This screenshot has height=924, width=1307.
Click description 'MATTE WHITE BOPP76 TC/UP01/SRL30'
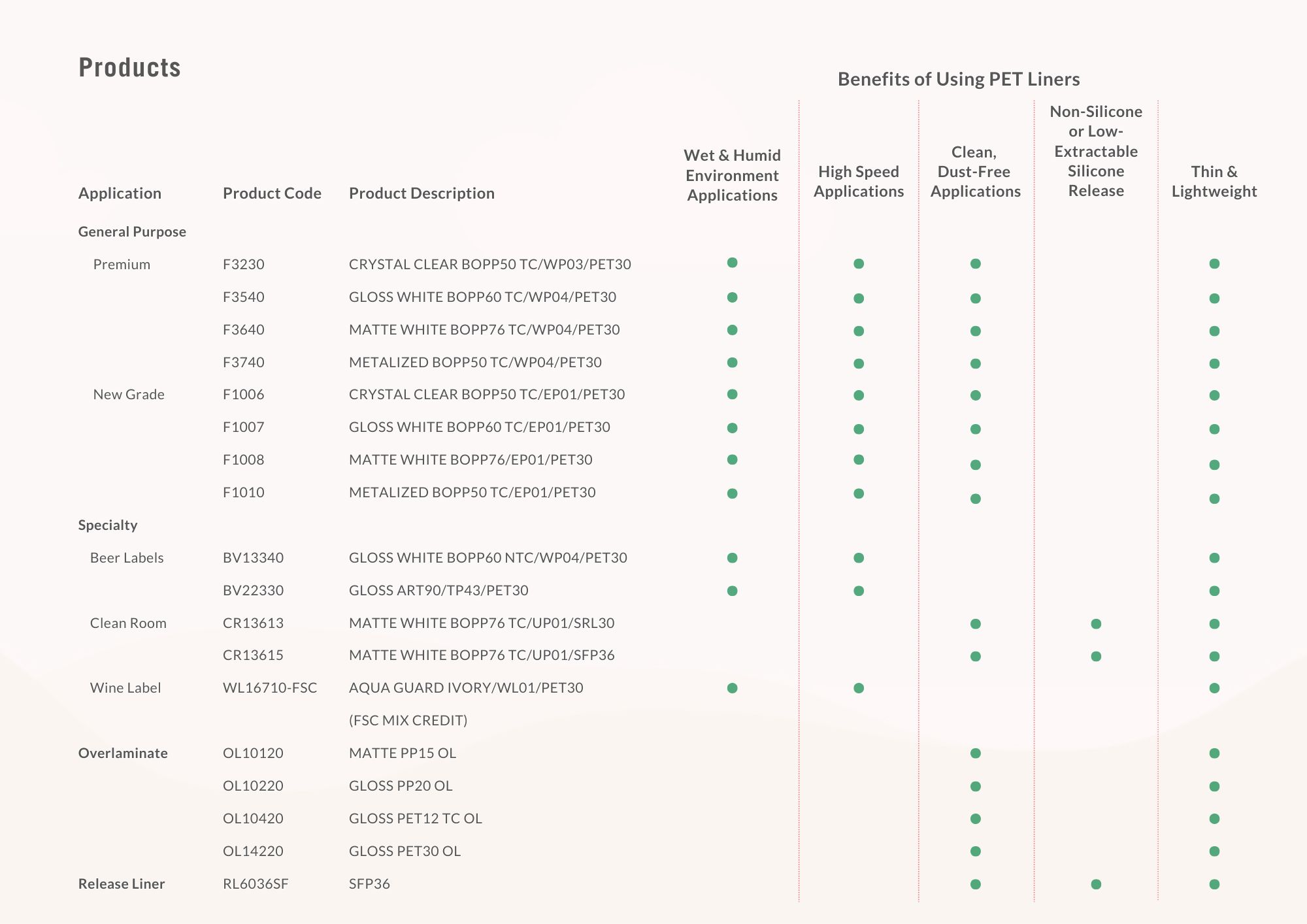(x=482, y=623)
